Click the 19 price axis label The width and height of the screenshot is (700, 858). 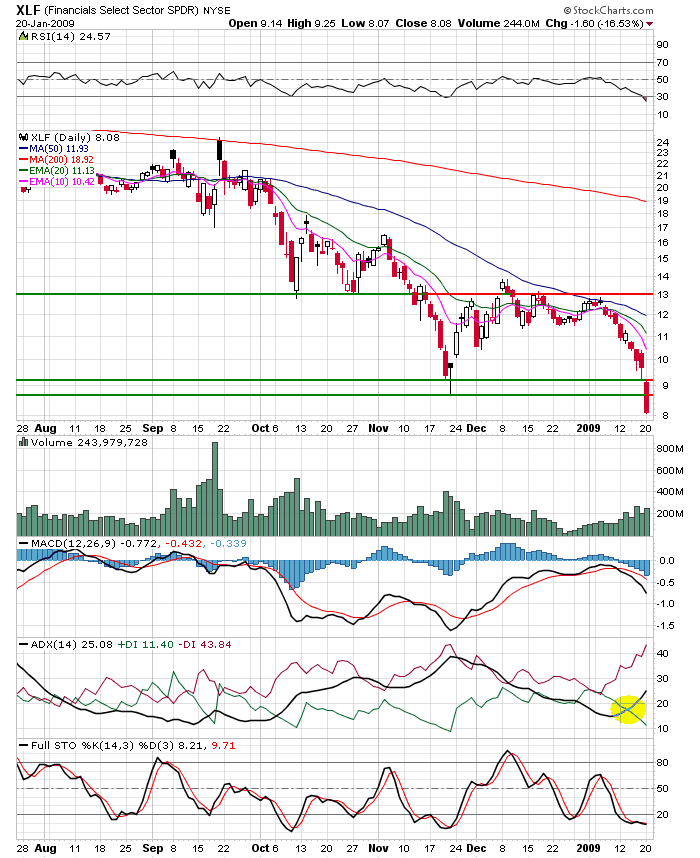point(662,201)
